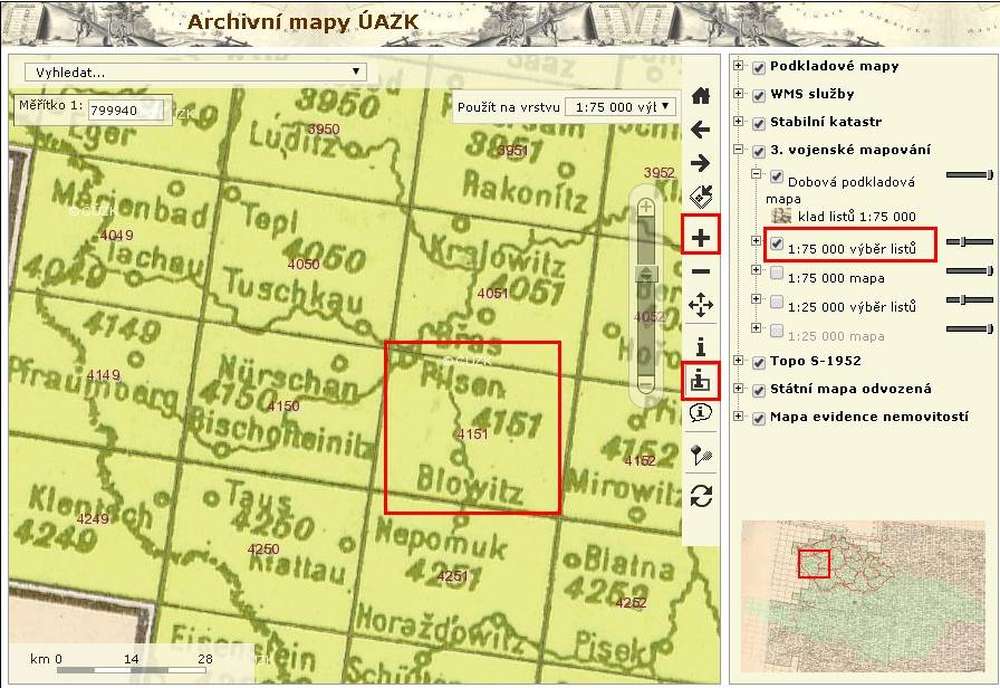Go back to previous map view
This screenshot has height=688, width=1000.
tap(701, 129)
